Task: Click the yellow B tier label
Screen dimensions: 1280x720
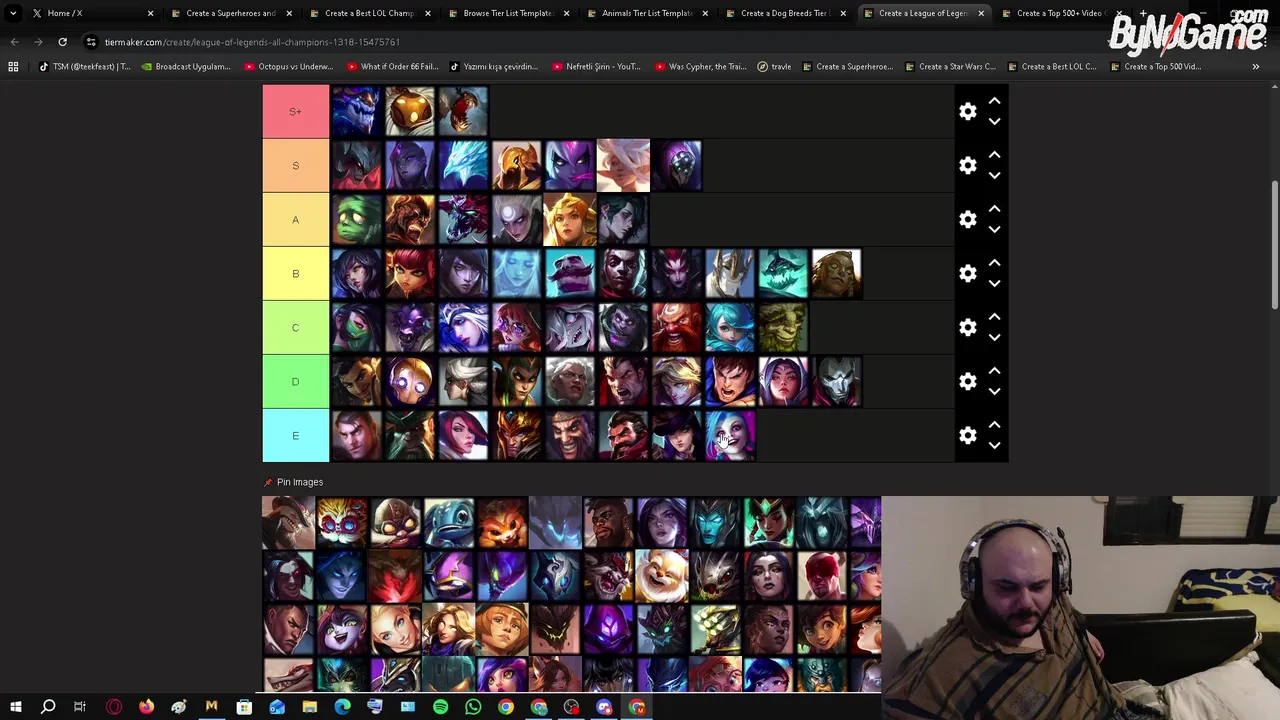Action: coord(295,273)
